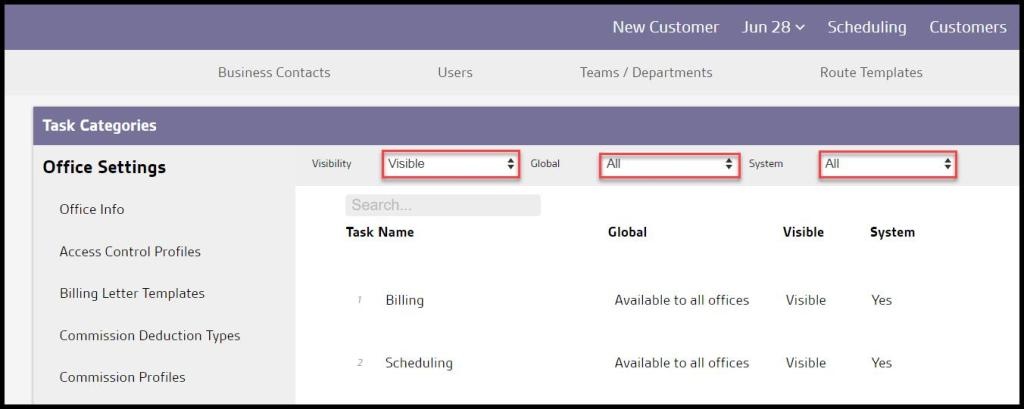Select the Scheduling task category row
1024x409 pixels.
[x=419, y=363]
